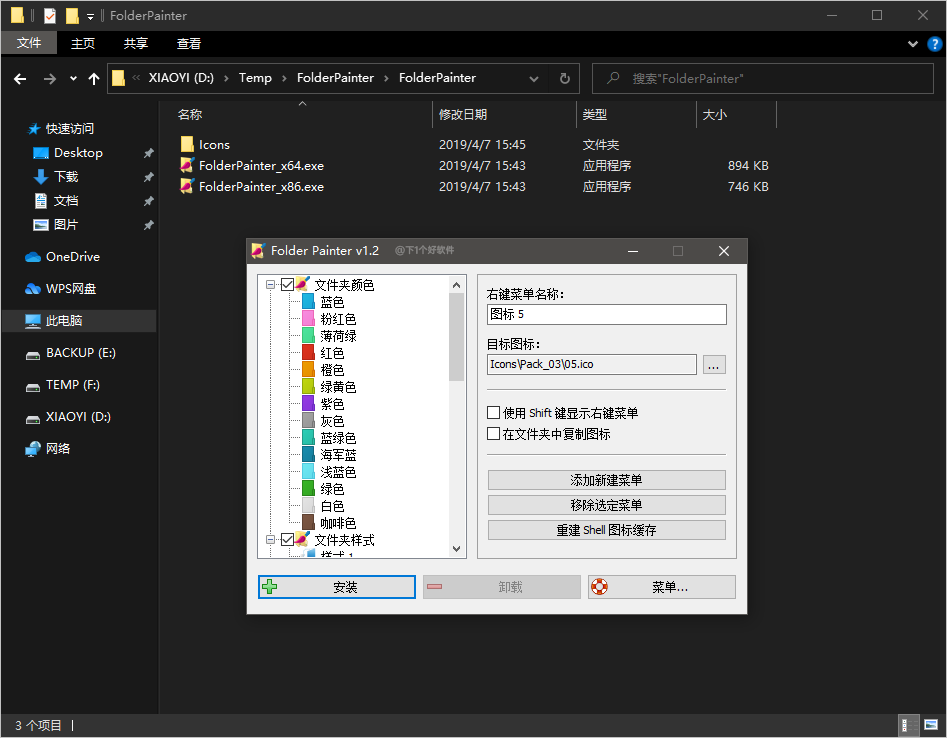947x738 pixels.
Task: Choose the red 红色 folder icon
Action: [x=308, y=353]
